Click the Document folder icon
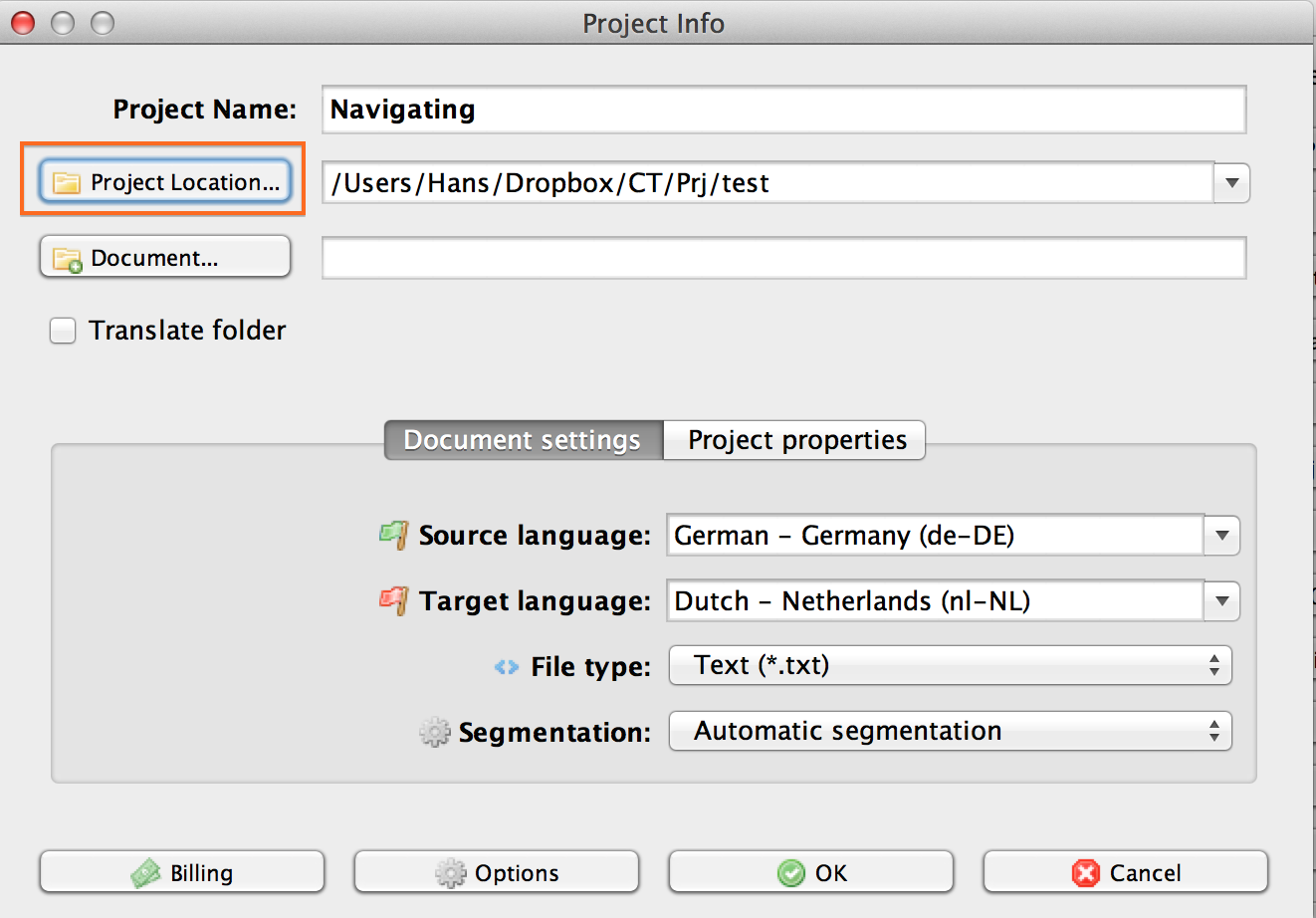This screenshot has height=918, width=1316. (x=67, y=260)
